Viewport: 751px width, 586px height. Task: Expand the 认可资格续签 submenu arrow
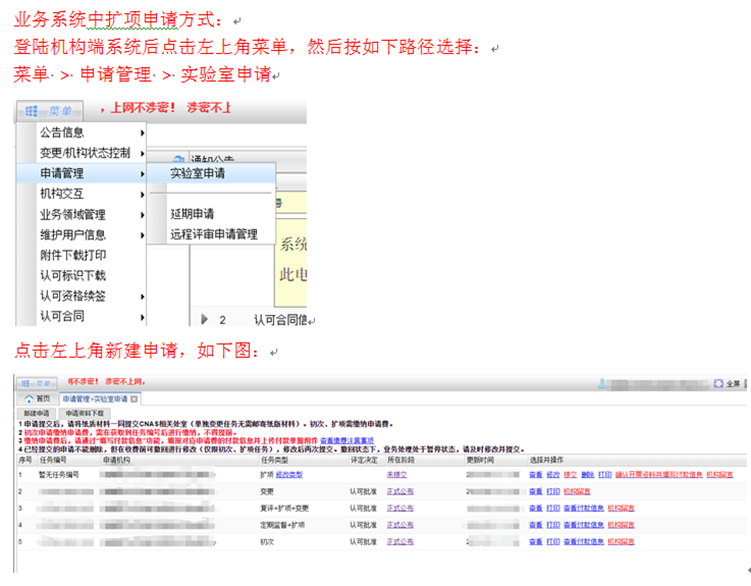pos(143,296)
